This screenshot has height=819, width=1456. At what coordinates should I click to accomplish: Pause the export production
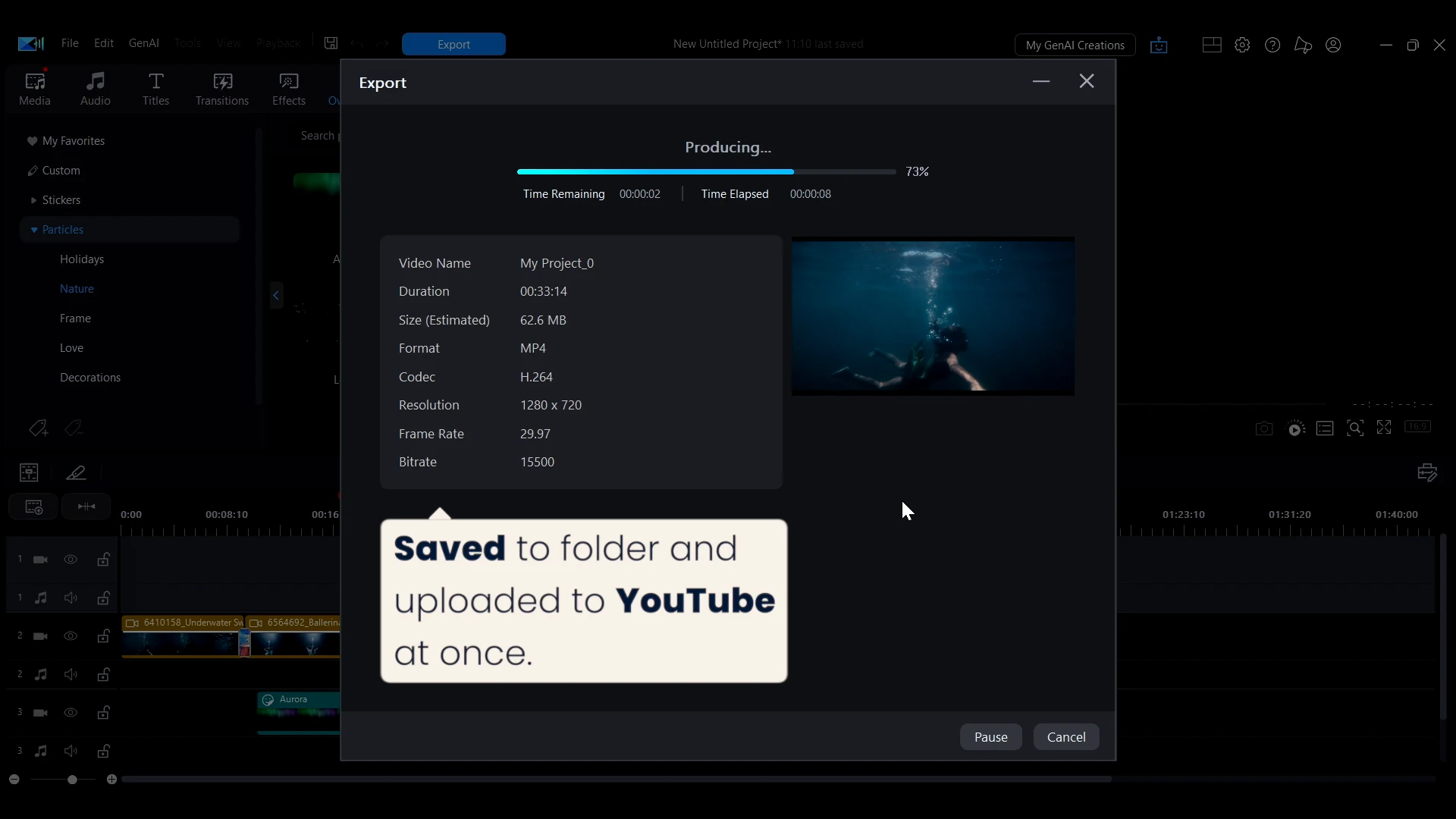pyautogui.click(x=990, y=737)
